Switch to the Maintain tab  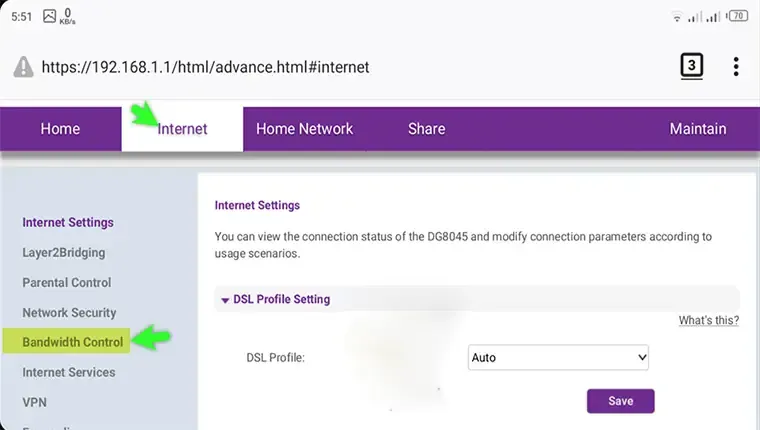[698, 129]
